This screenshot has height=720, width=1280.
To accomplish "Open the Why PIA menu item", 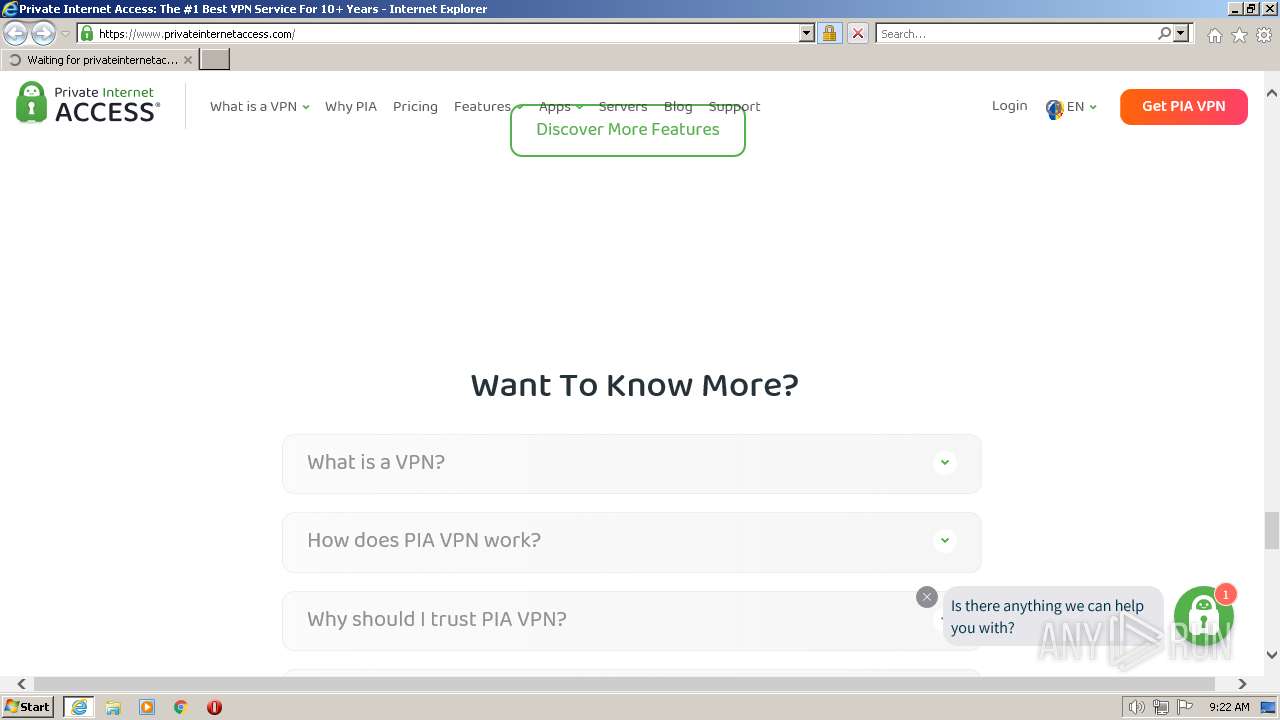I will coord(351,106).
